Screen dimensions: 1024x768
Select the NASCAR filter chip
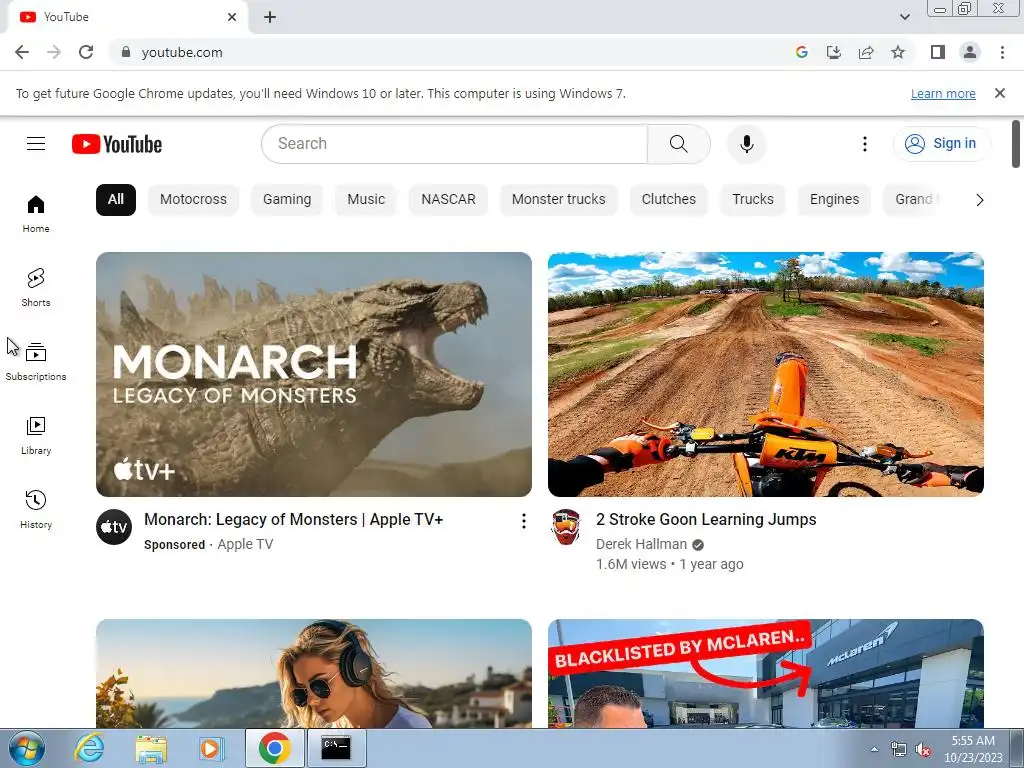tap(448, 200)
